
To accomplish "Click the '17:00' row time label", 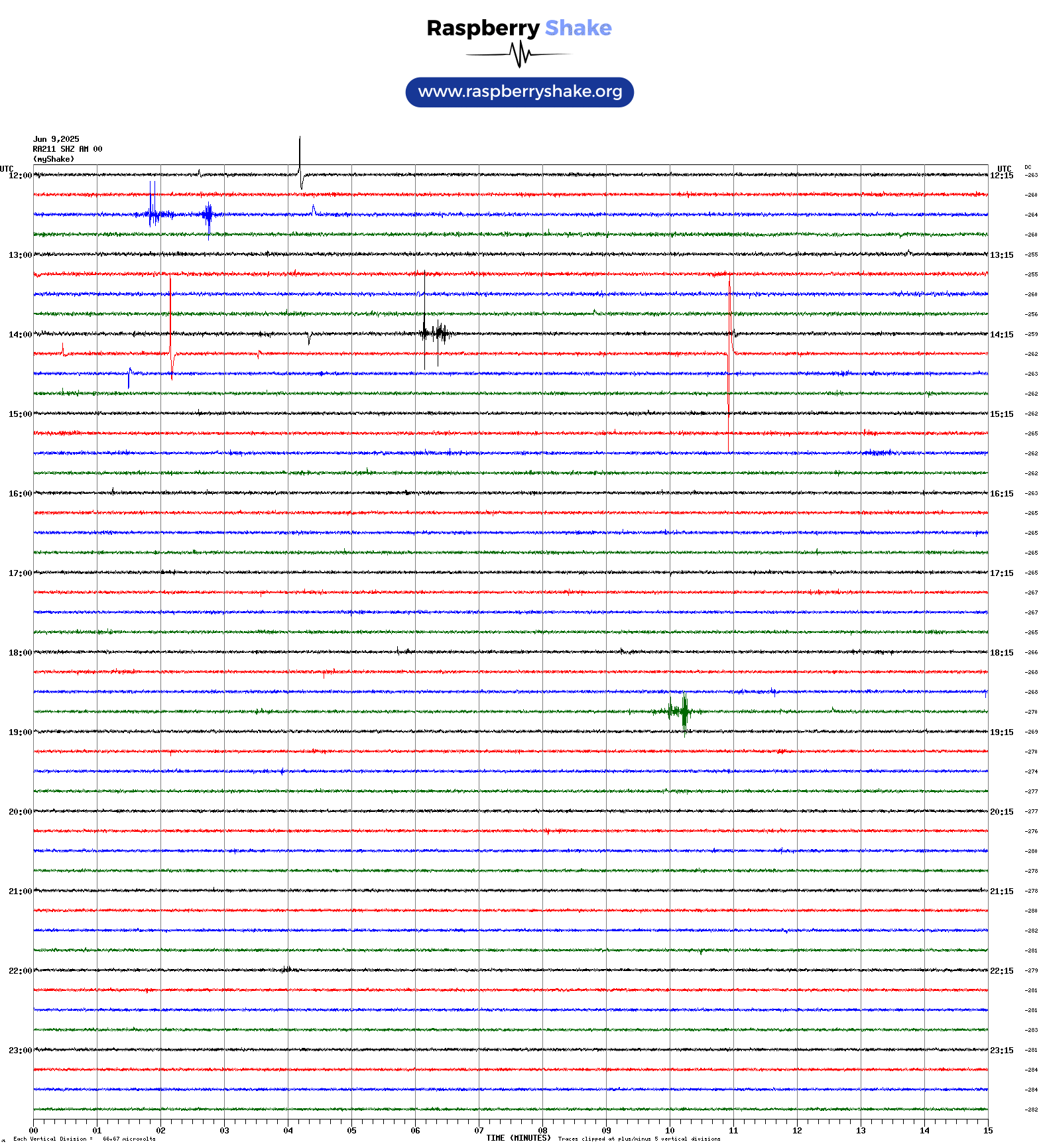I will [20, 573].
